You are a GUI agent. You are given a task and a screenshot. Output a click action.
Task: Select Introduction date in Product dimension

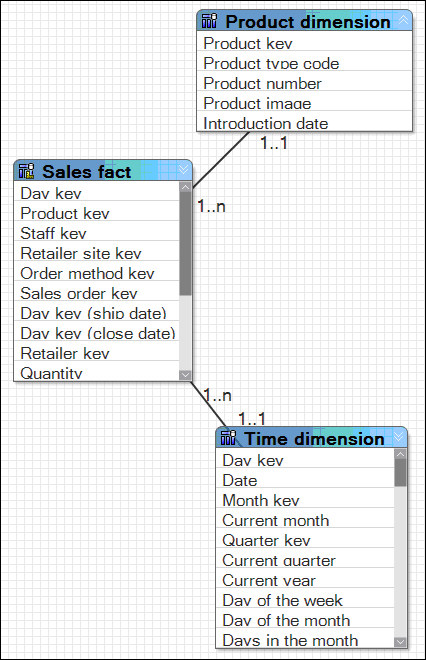304,123
